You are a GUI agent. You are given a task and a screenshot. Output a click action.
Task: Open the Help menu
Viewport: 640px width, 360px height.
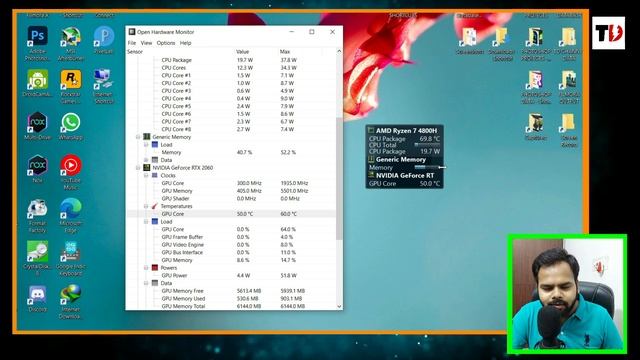tap(185, 43)
